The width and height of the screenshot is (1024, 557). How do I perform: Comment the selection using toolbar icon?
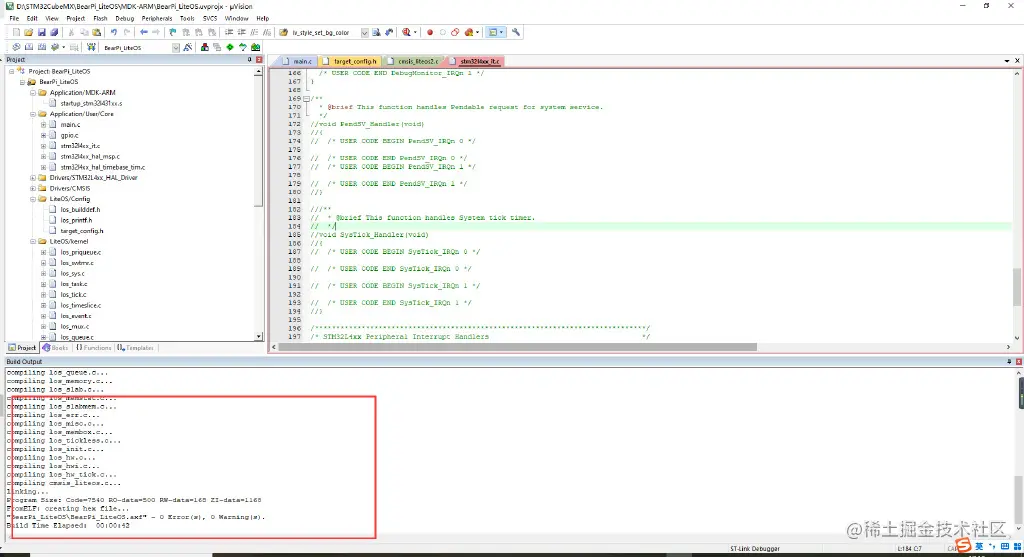[254, 32]
